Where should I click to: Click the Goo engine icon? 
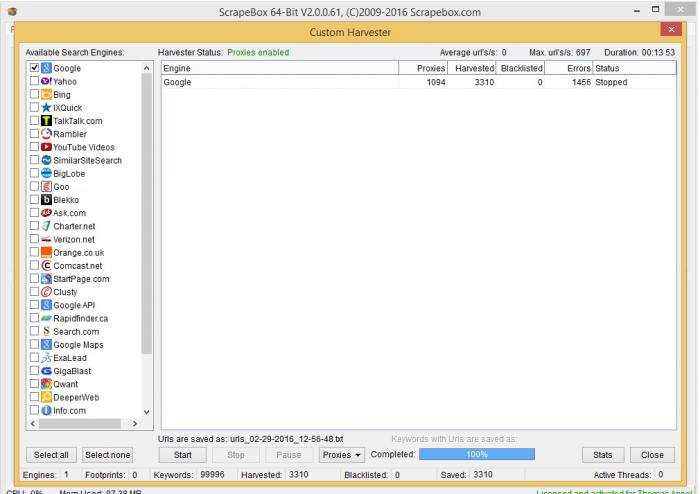pyautogui.click(x=46, y=187)
